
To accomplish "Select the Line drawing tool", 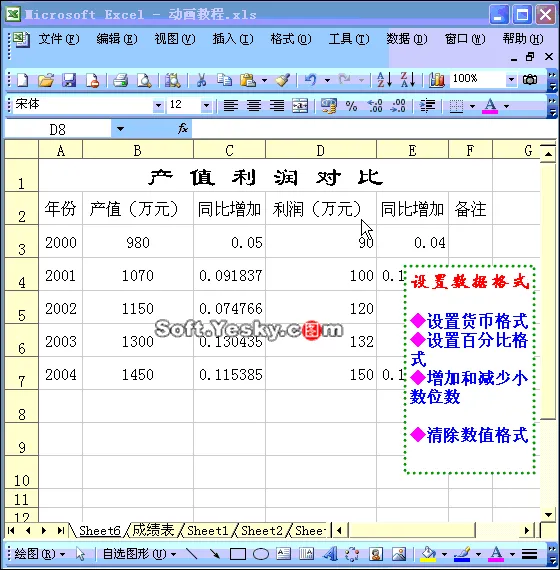I will (192, 554).
